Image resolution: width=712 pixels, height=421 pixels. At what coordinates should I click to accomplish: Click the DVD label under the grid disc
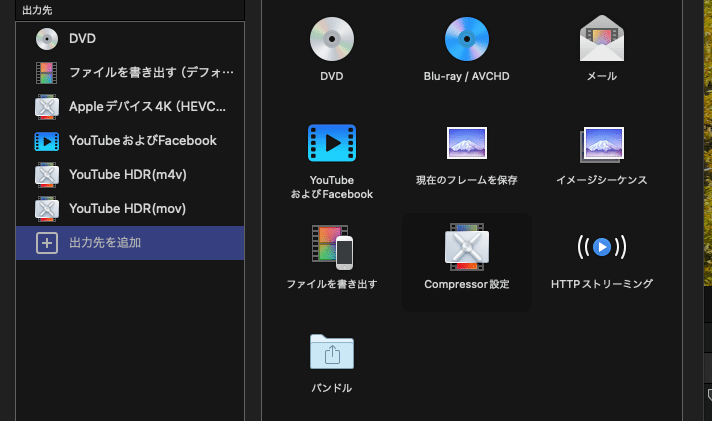tap(331, 76)
